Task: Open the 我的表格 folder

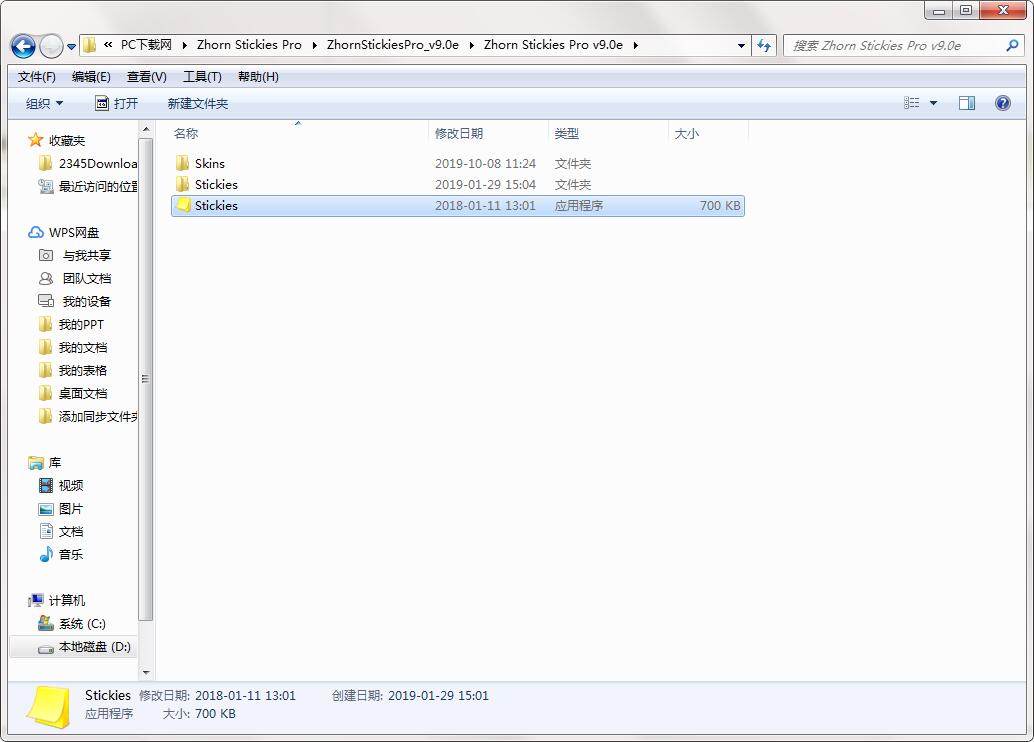Action: (82, 371)
